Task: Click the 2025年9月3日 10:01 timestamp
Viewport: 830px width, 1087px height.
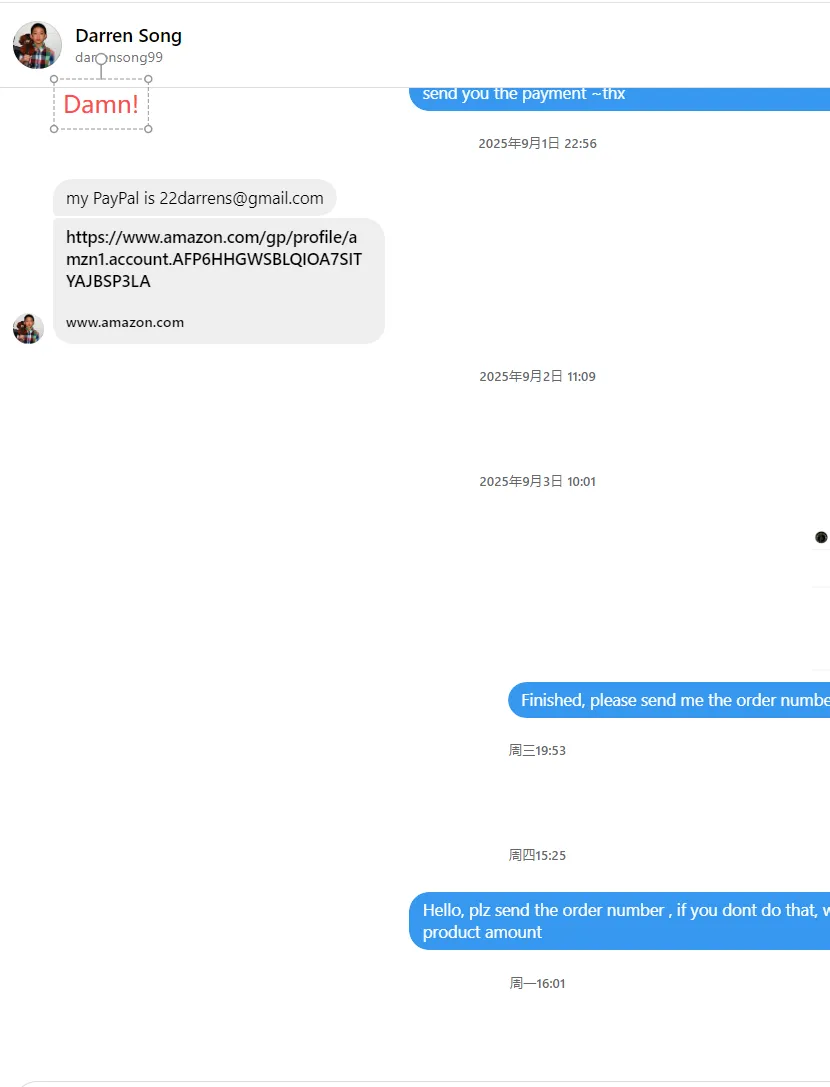Action: (x=537, y=482)
